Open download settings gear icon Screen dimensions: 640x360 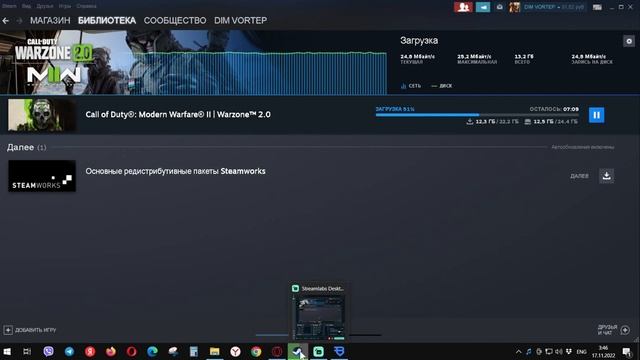(x=629, y=41)
